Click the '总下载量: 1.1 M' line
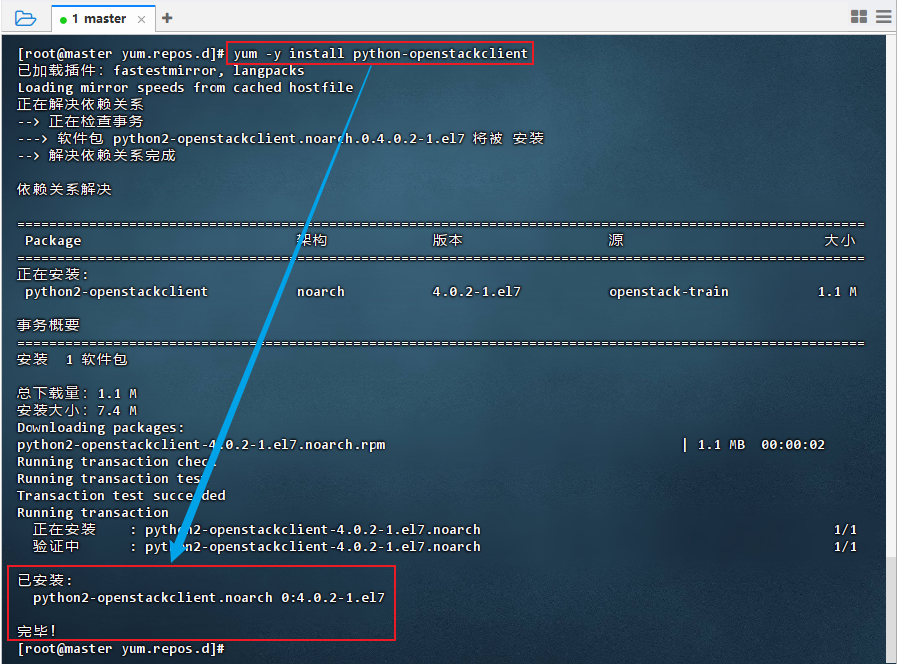Viewport: 897px width, 664px height. coord(77,393)
